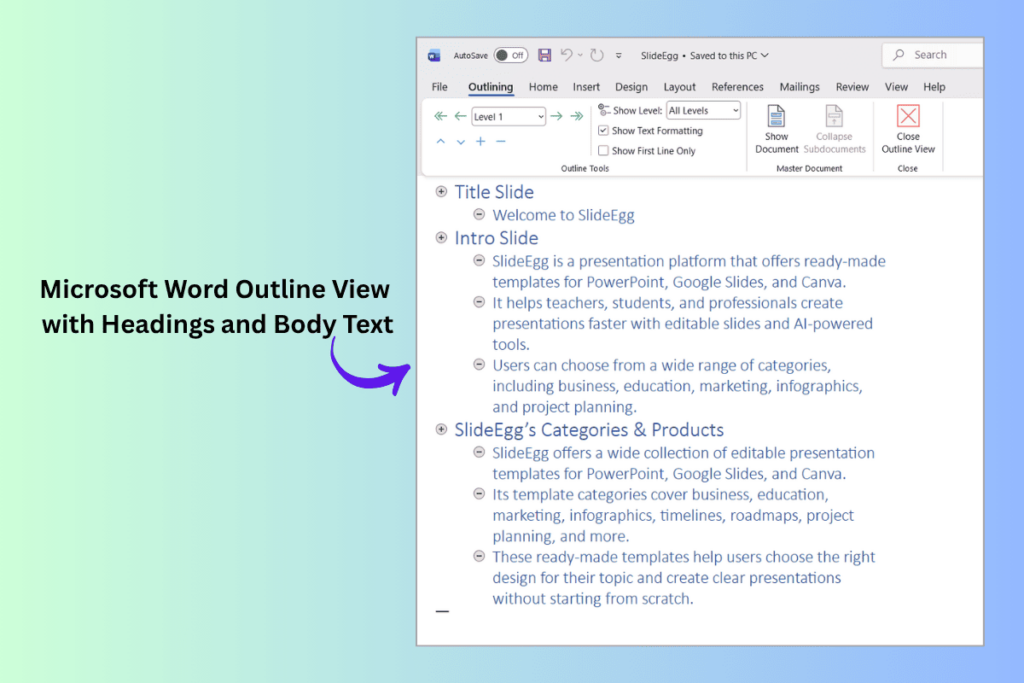Expand the Title Slide heading plus symbol

coord(441,191)
